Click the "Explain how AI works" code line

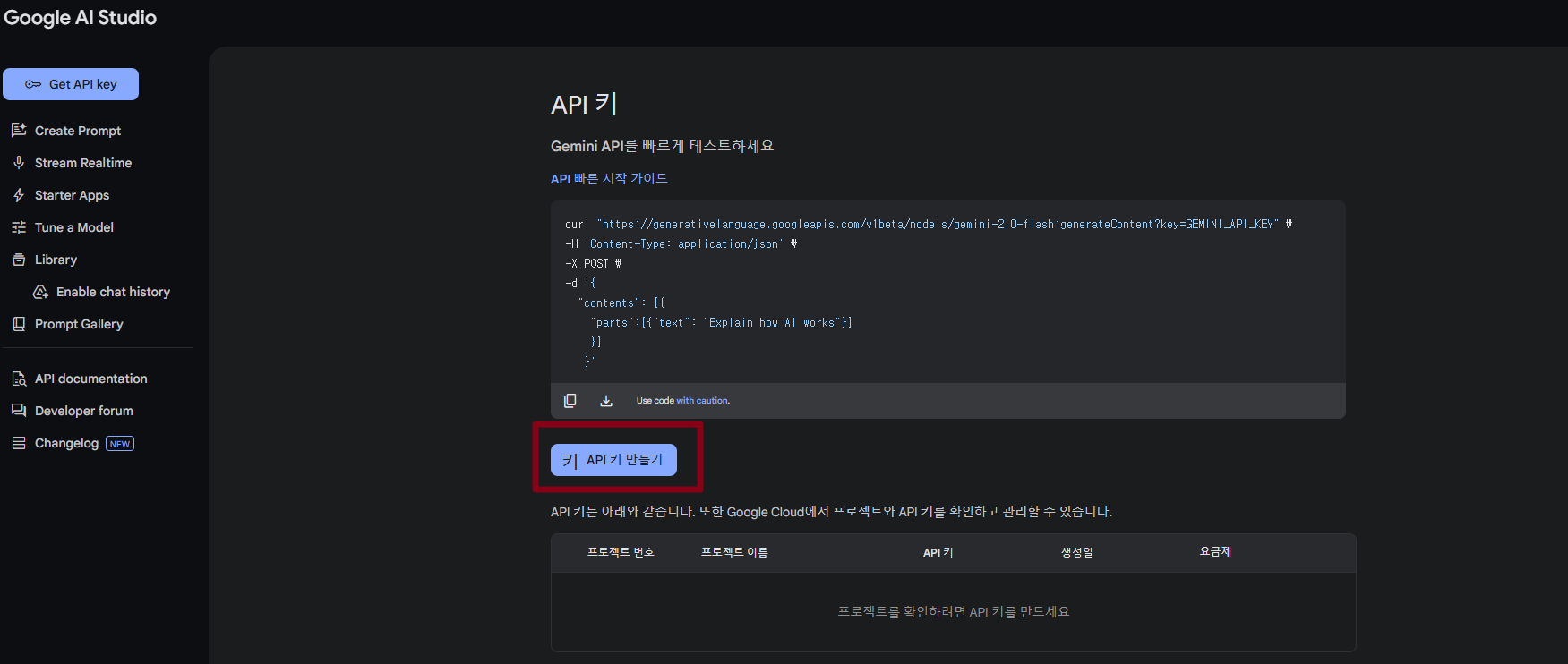pos(721,322)
